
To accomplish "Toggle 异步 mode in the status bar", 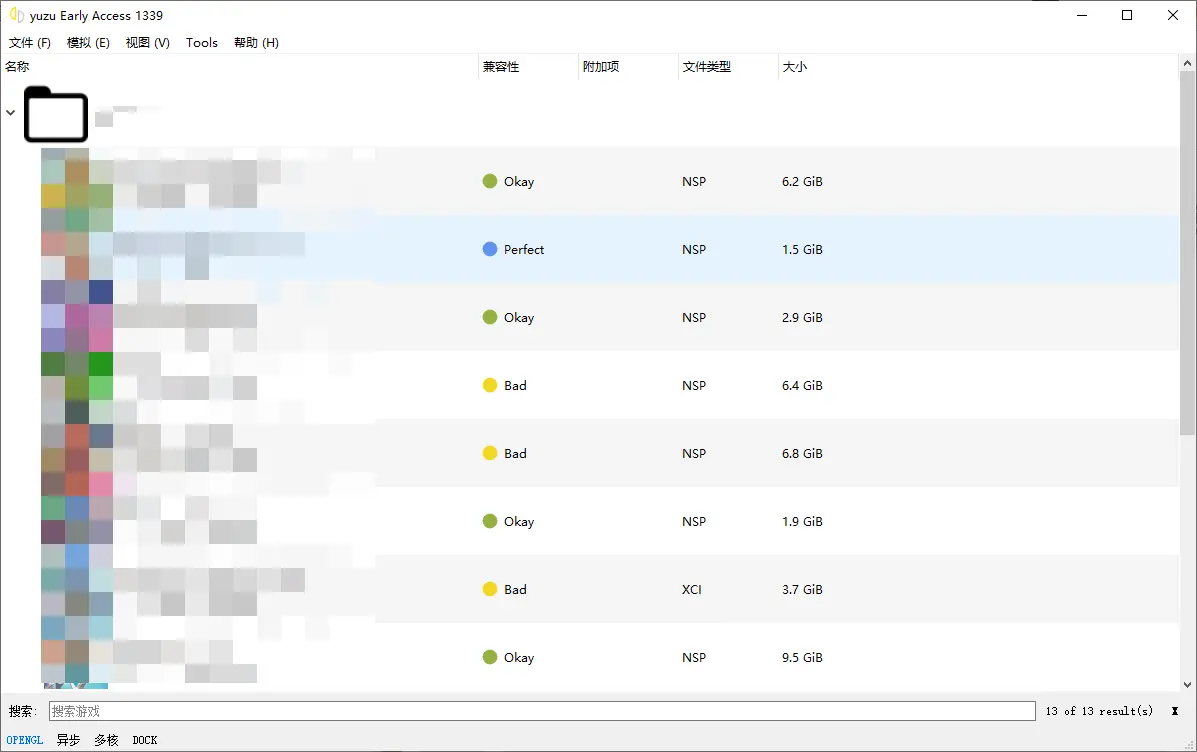I will click(x=68, y=740).
